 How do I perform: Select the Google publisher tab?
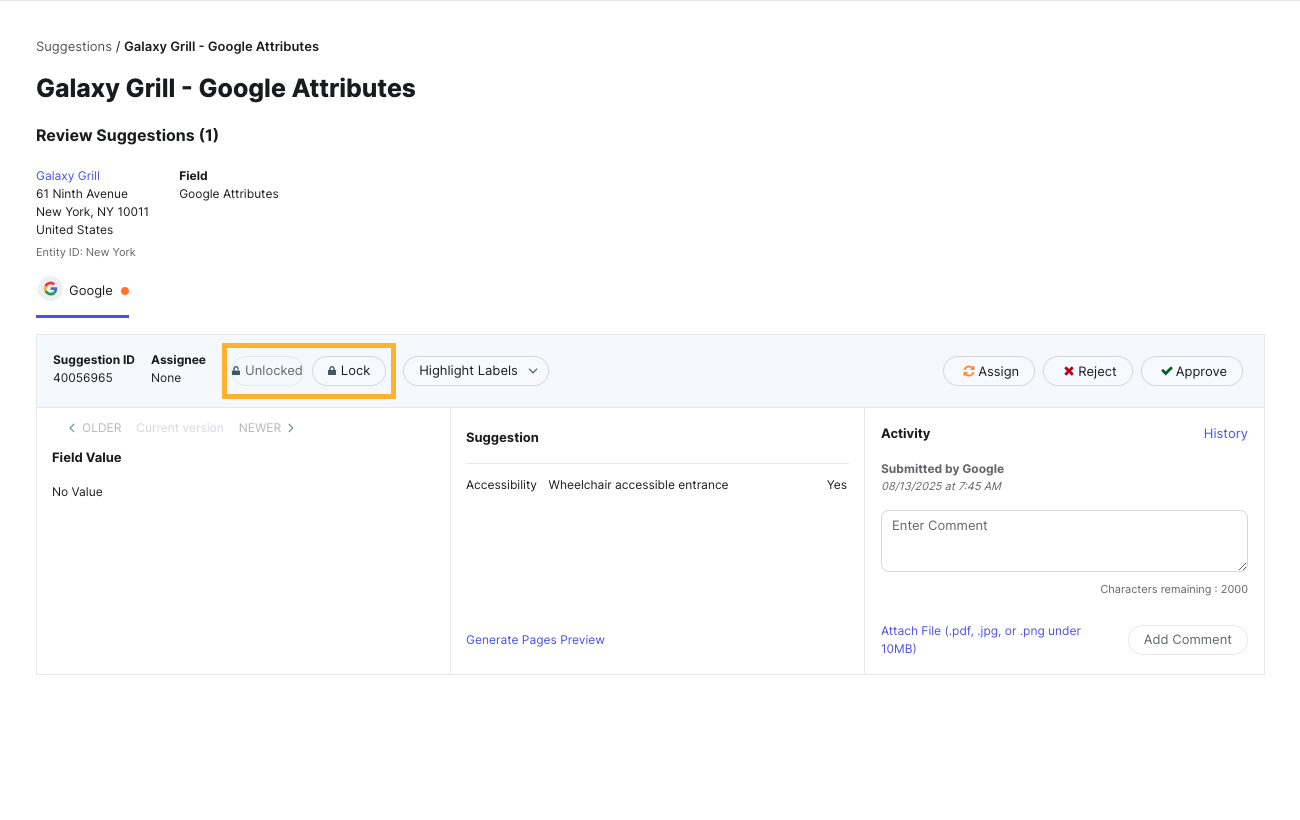[83, 291]
